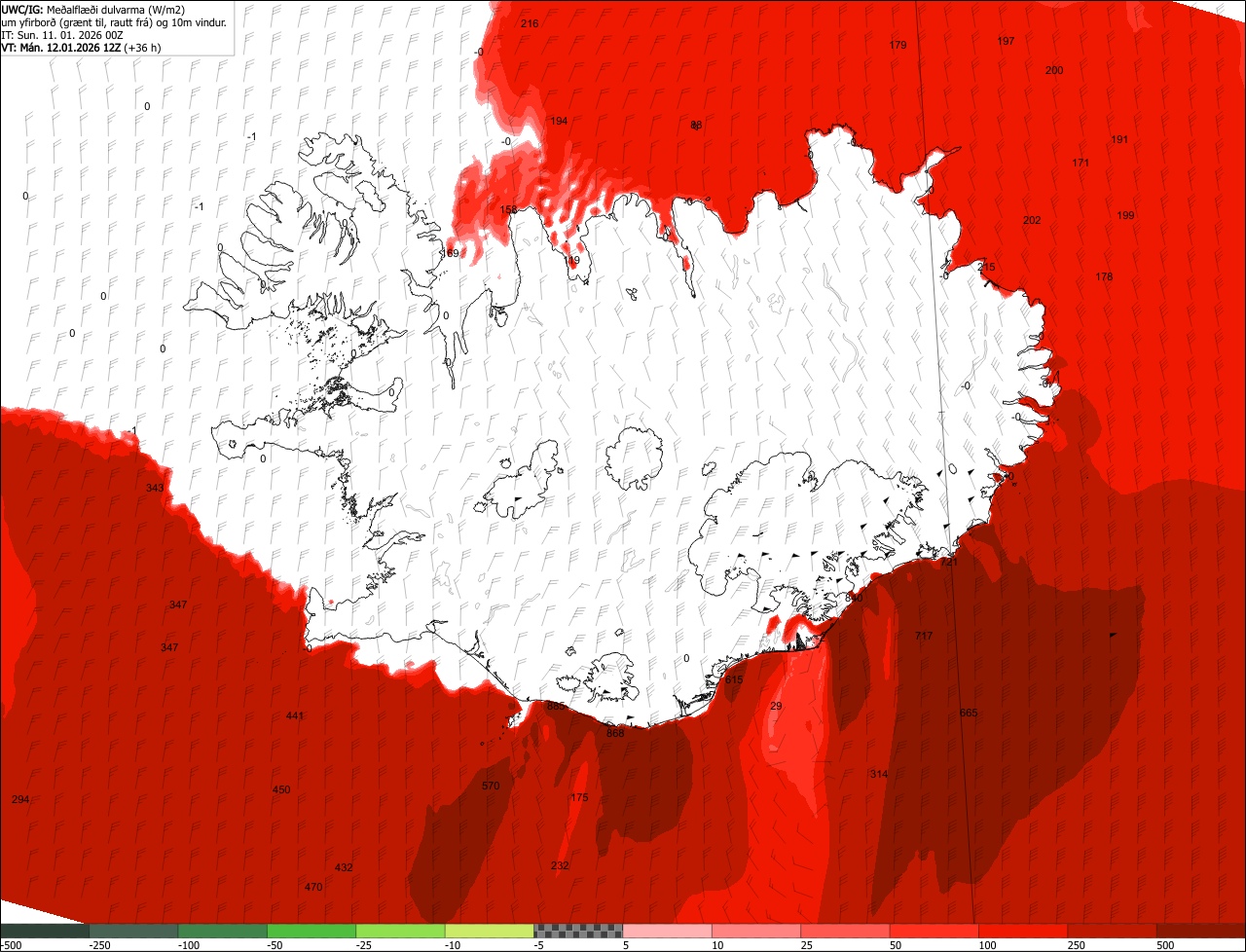This screenshot has height=952, width=1246.
Task: Click the legend label 25
Action: point(808,945)
